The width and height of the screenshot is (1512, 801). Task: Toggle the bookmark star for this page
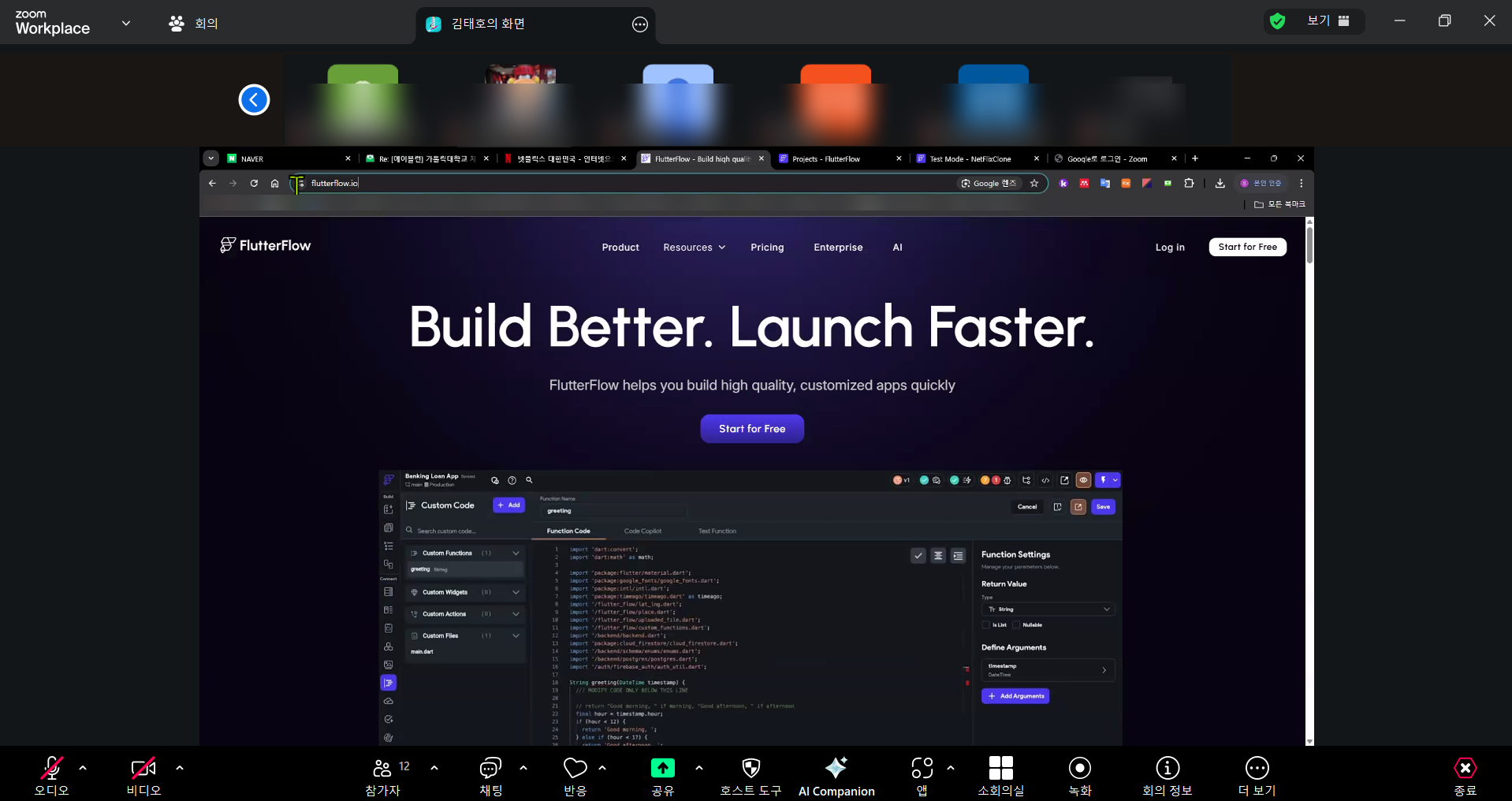coord(1034,183)
